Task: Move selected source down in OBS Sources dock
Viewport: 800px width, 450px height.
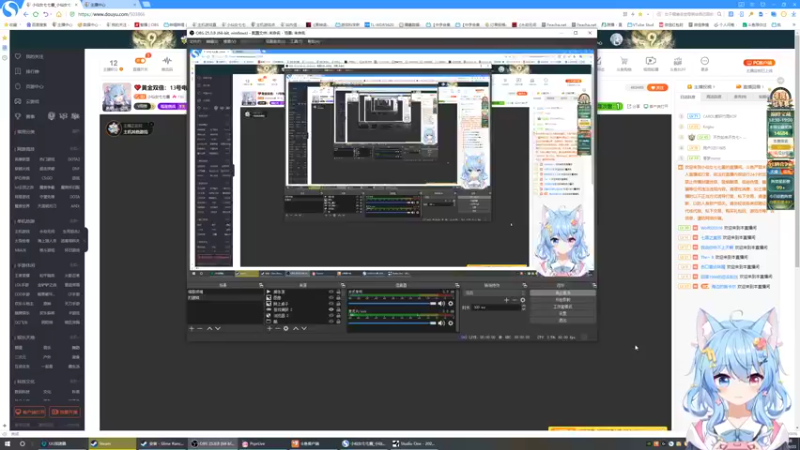Action: [304, 329]
